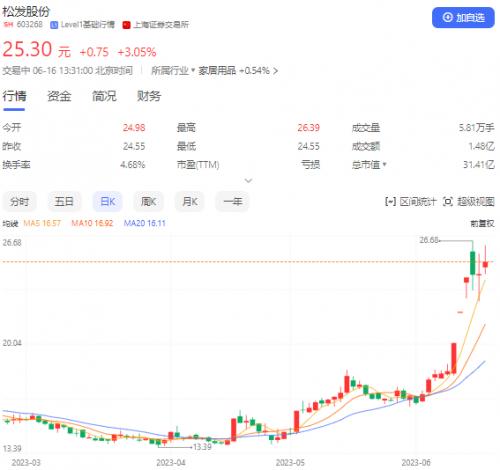Click the SH market tag
Screen dimensions: 500x470
point(8,25)
